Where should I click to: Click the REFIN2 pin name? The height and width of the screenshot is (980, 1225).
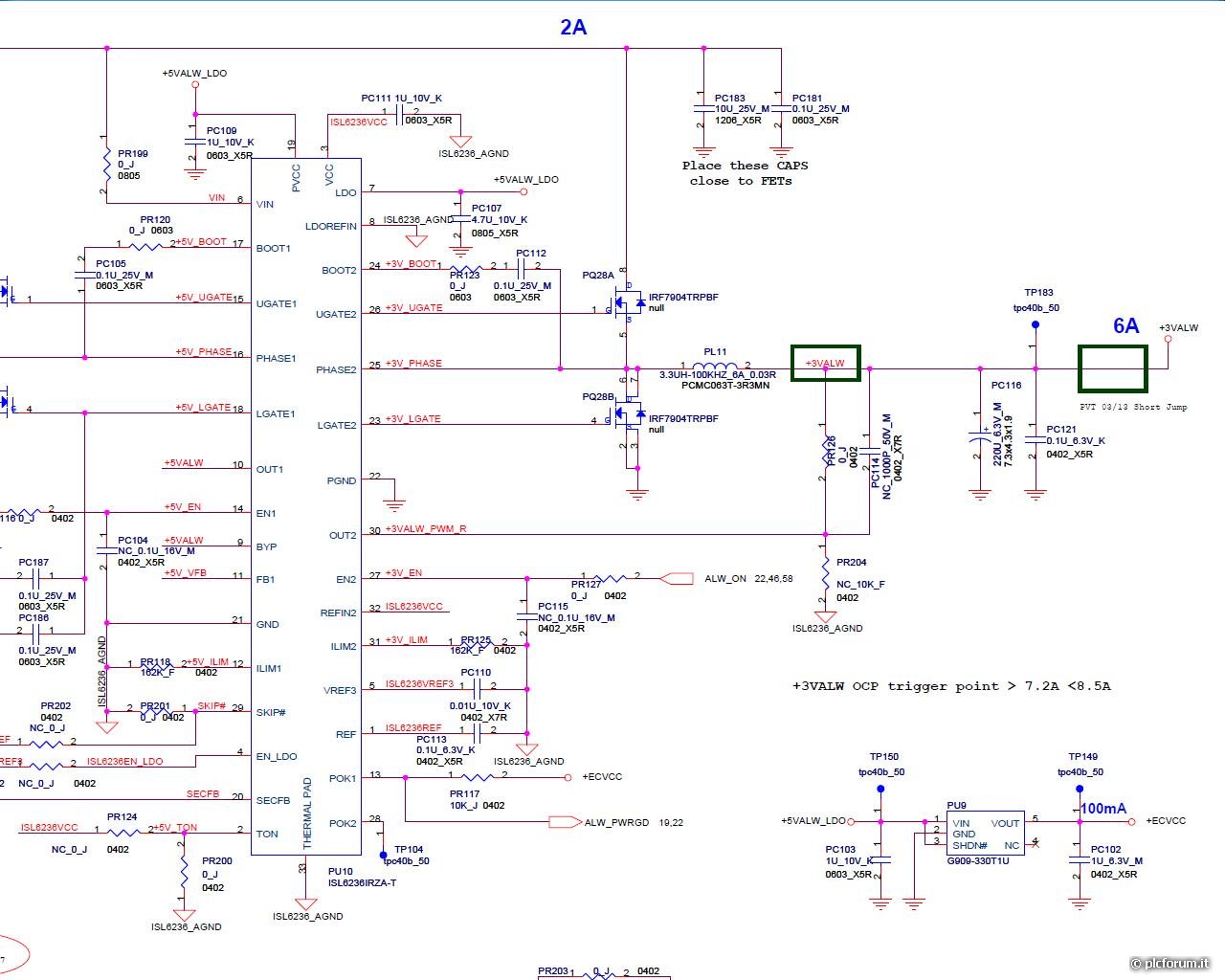(339, 613)
